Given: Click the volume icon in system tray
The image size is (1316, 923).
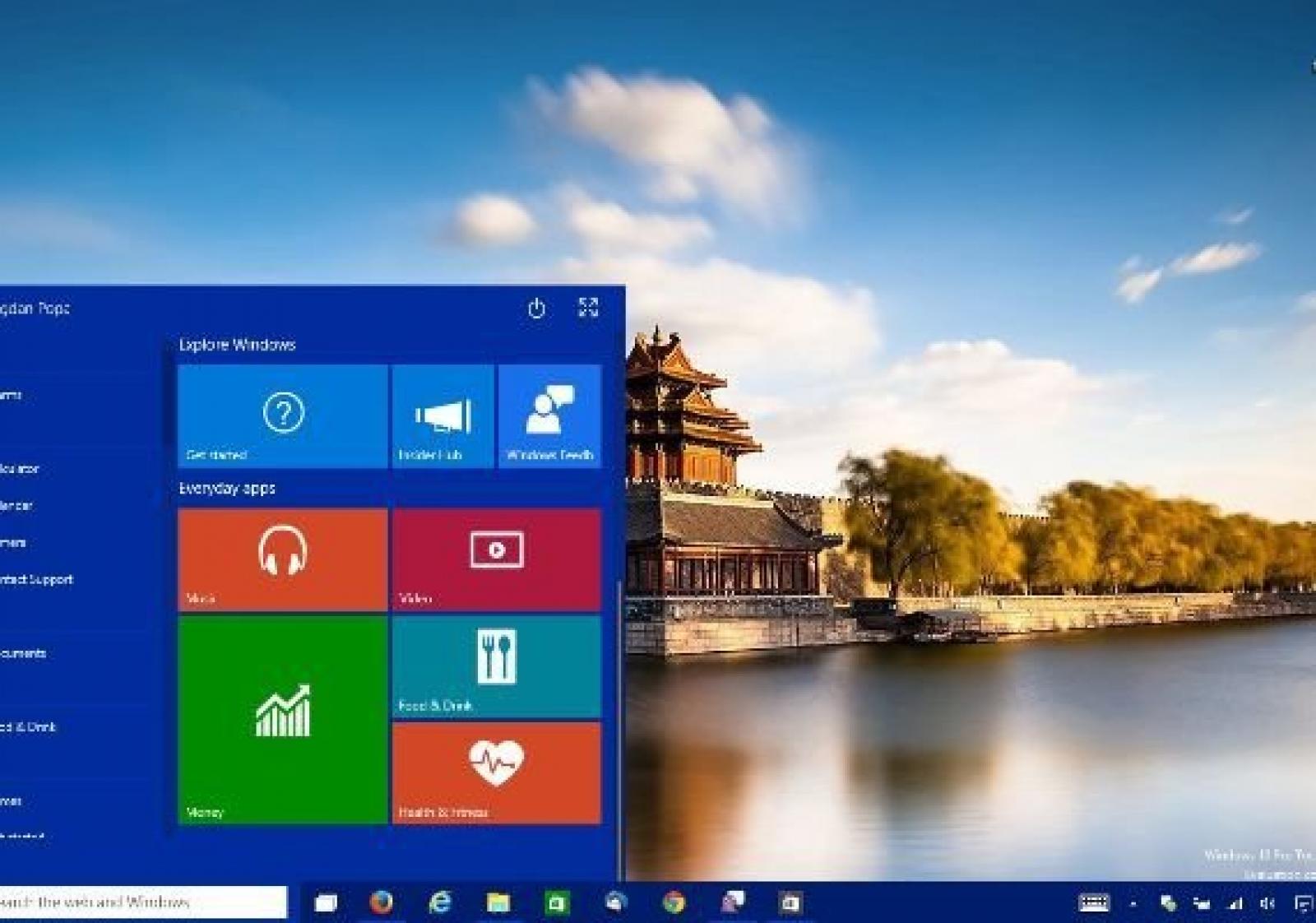Looking at the screenshot, I should tap(1267, 903).
